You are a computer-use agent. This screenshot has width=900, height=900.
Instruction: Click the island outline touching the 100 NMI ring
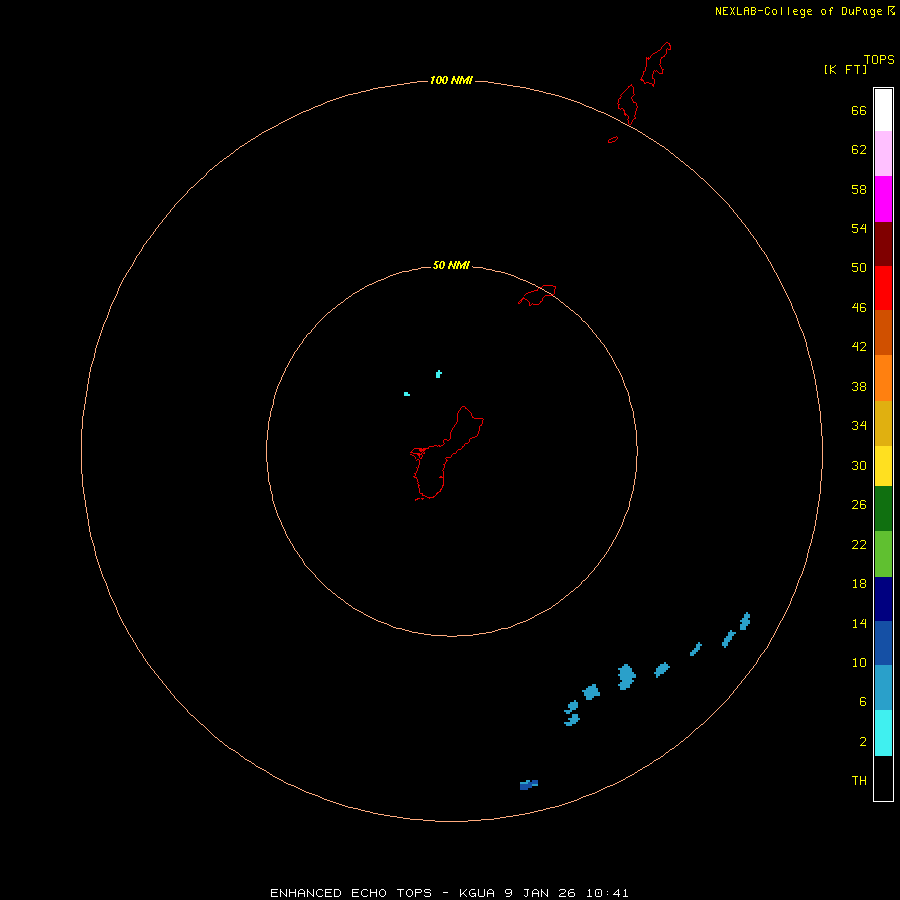(628, 104)
